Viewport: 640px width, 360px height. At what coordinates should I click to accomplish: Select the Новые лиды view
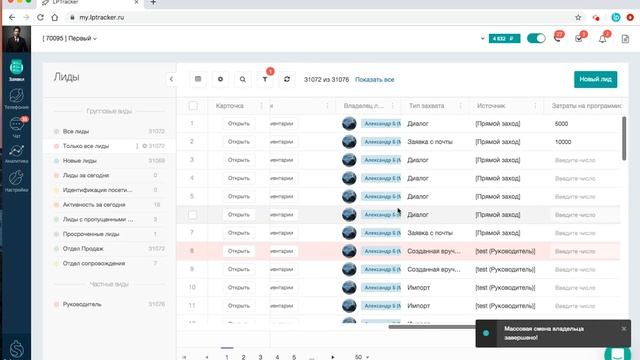point(109,161)
